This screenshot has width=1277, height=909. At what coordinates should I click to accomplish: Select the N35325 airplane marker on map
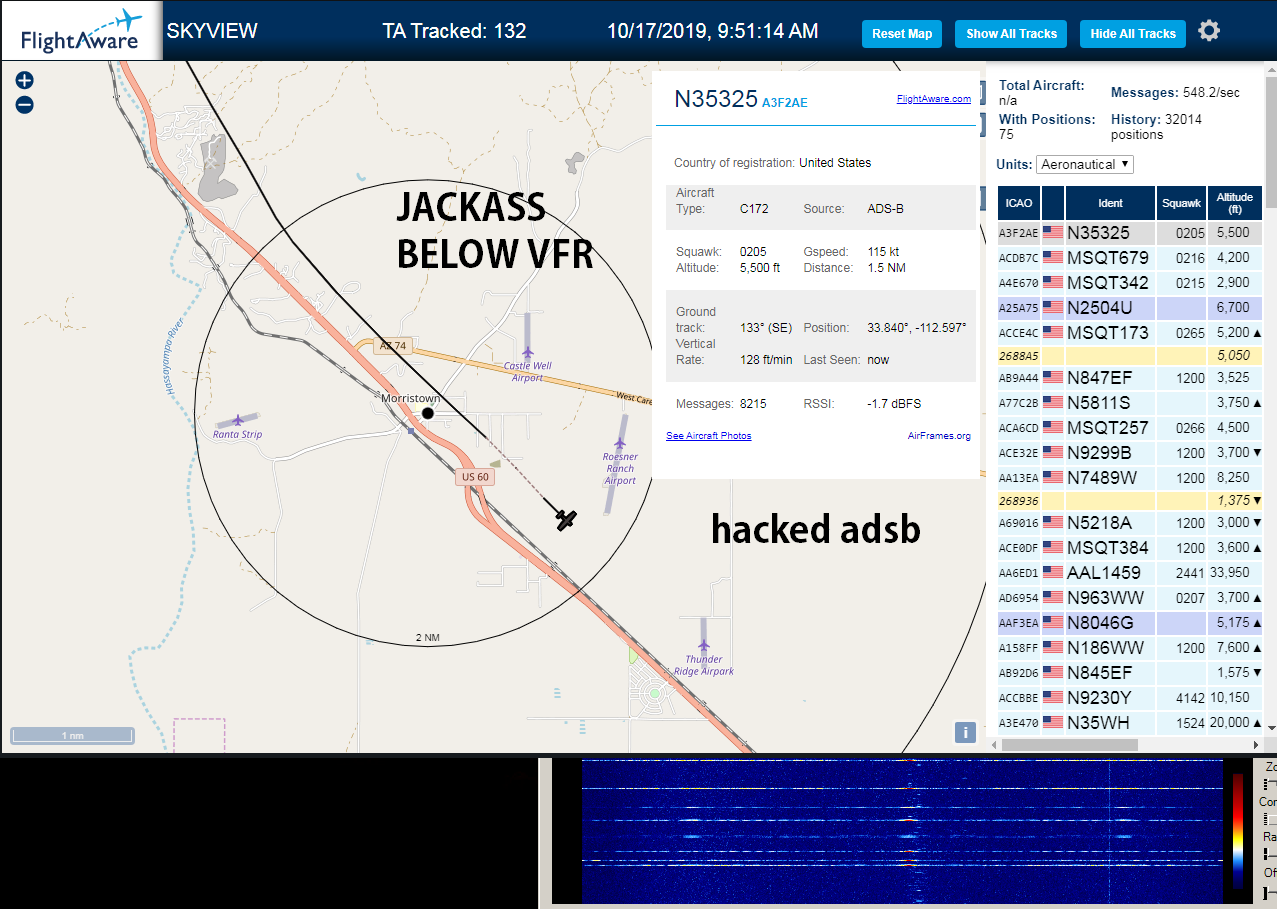tap(567, 520)
